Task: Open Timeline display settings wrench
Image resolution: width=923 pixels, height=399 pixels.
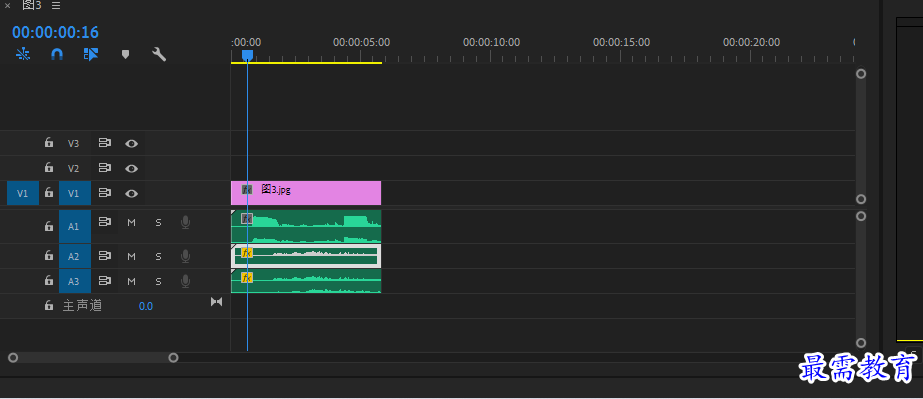Action: 159,55
